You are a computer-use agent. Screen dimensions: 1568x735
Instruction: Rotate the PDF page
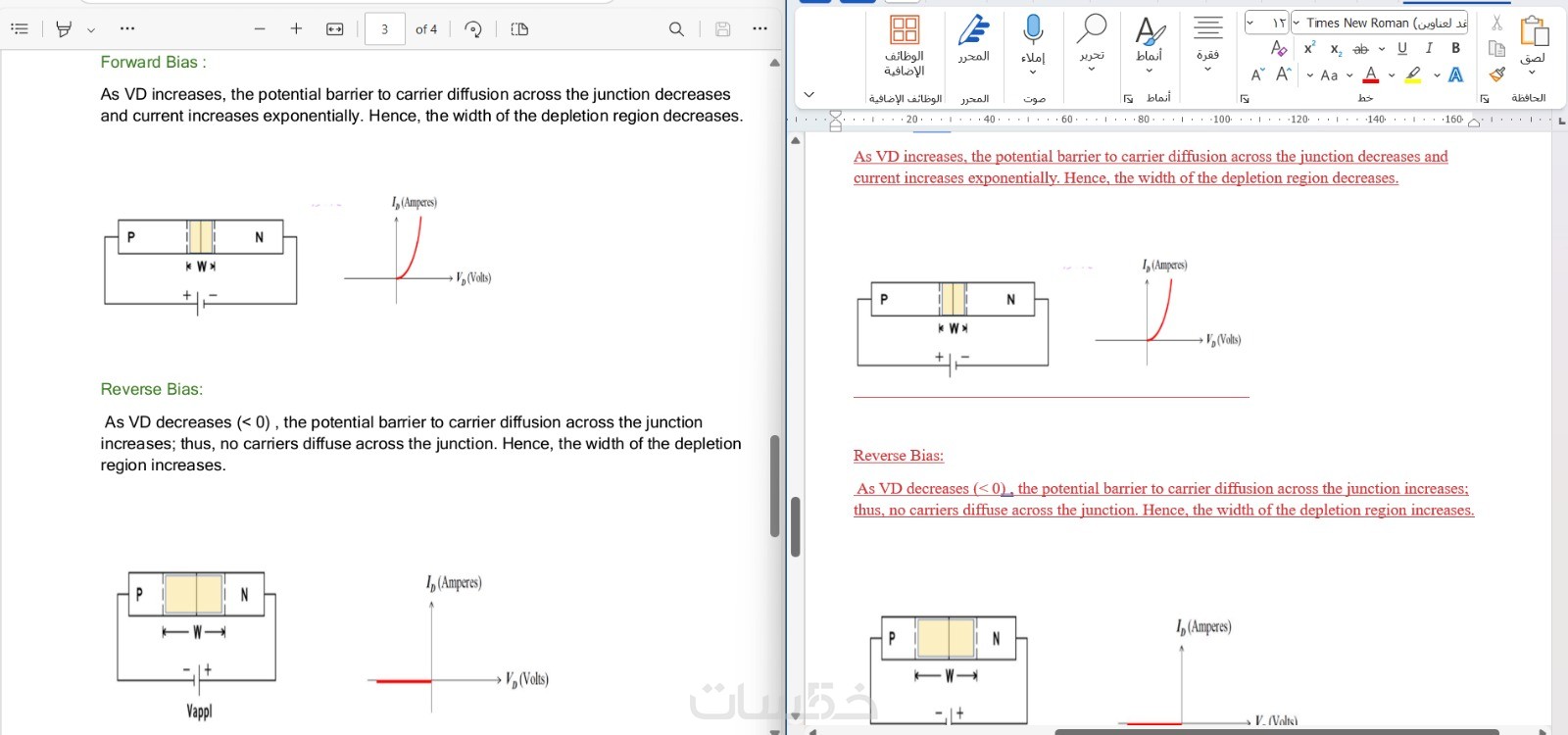[473, 29]
